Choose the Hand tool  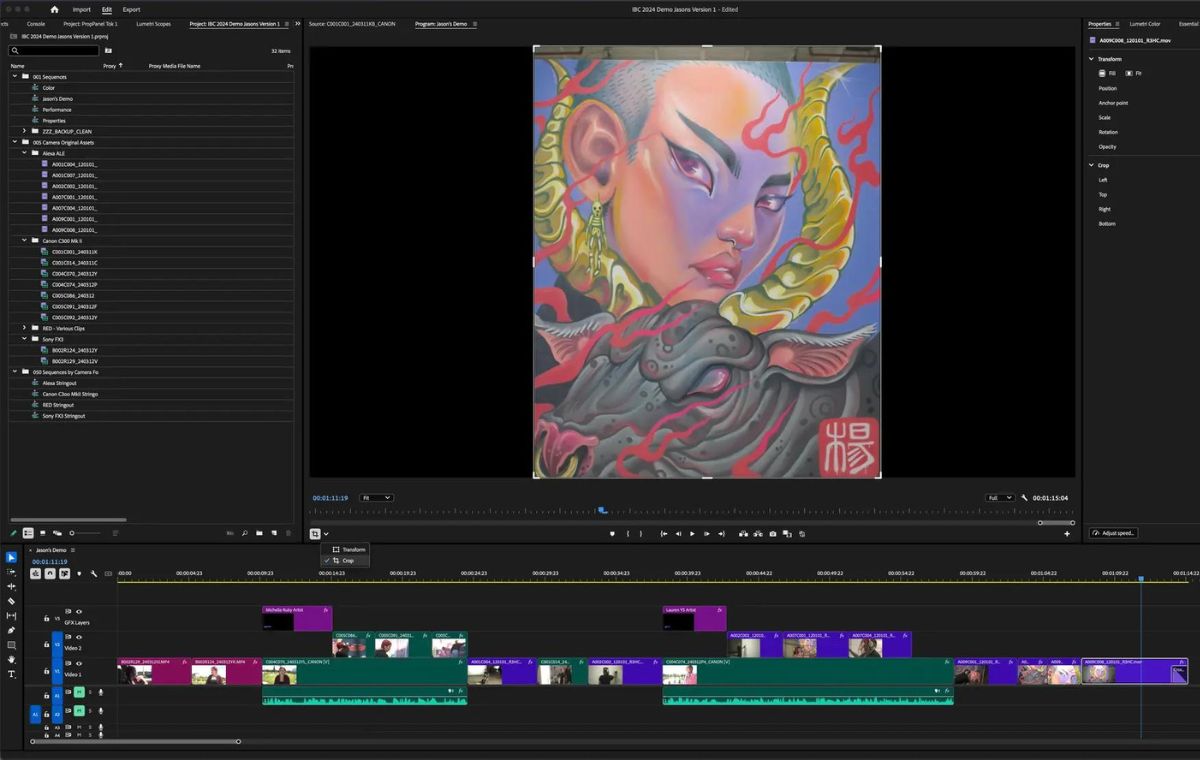click(11, 660)
